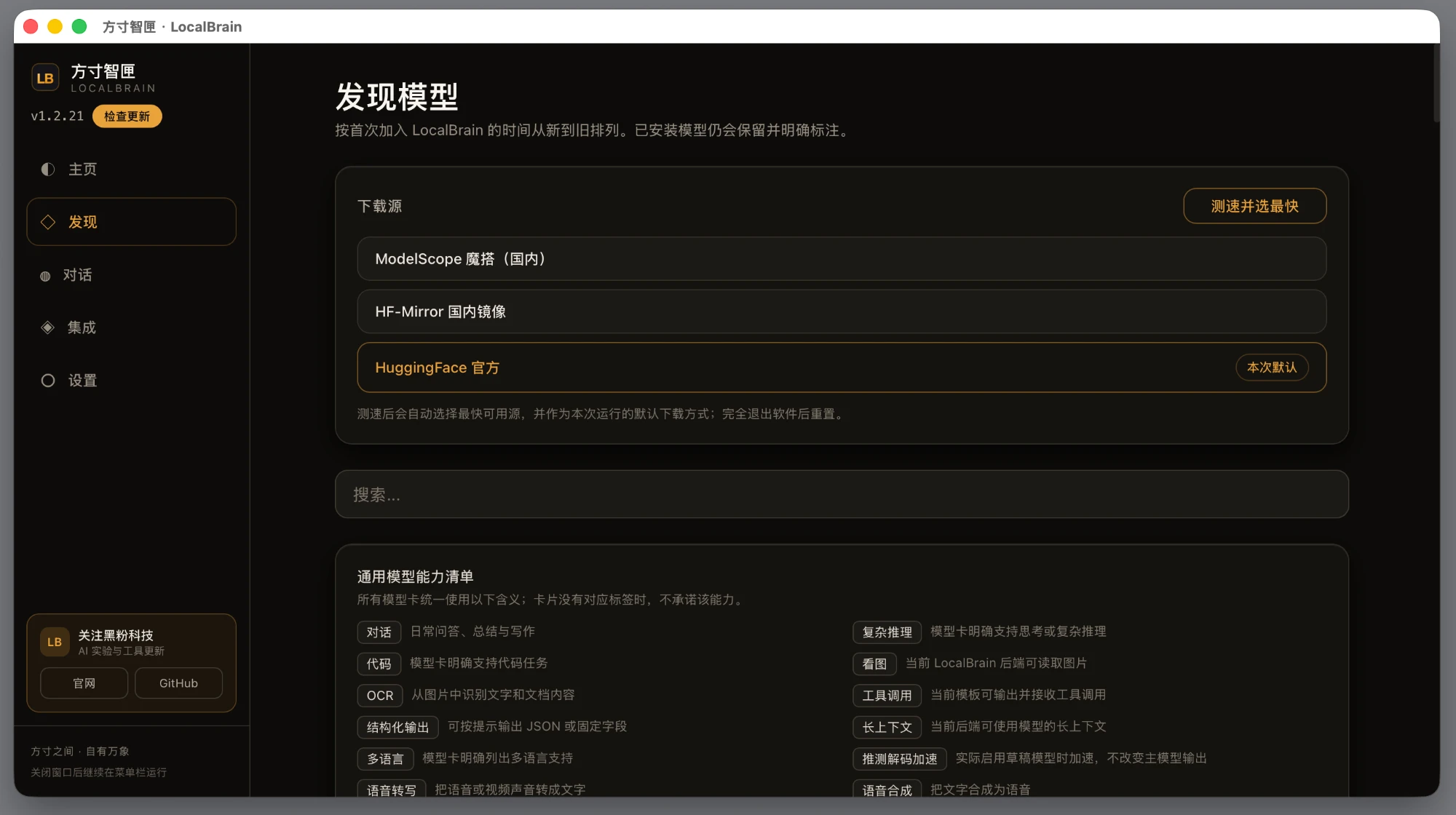
Task: Open the 官网 link button
Action: tap(84, 683)
